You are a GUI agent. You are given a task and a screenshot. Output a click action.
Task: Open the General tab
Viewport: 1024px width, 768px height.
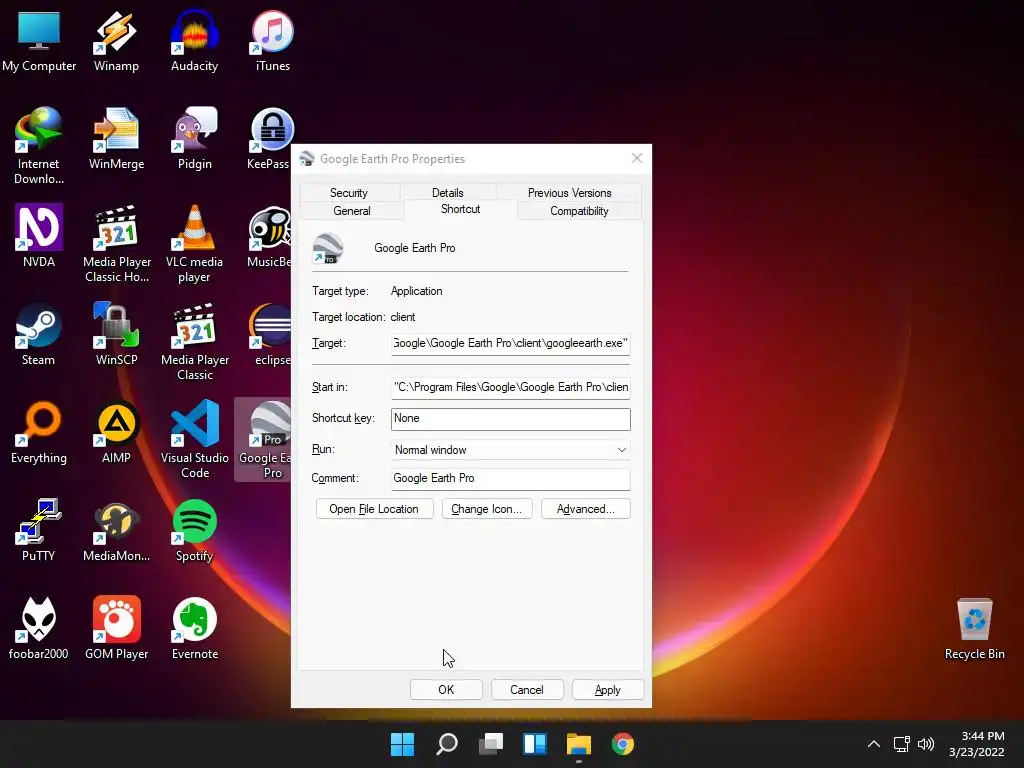tap(351, 211)
